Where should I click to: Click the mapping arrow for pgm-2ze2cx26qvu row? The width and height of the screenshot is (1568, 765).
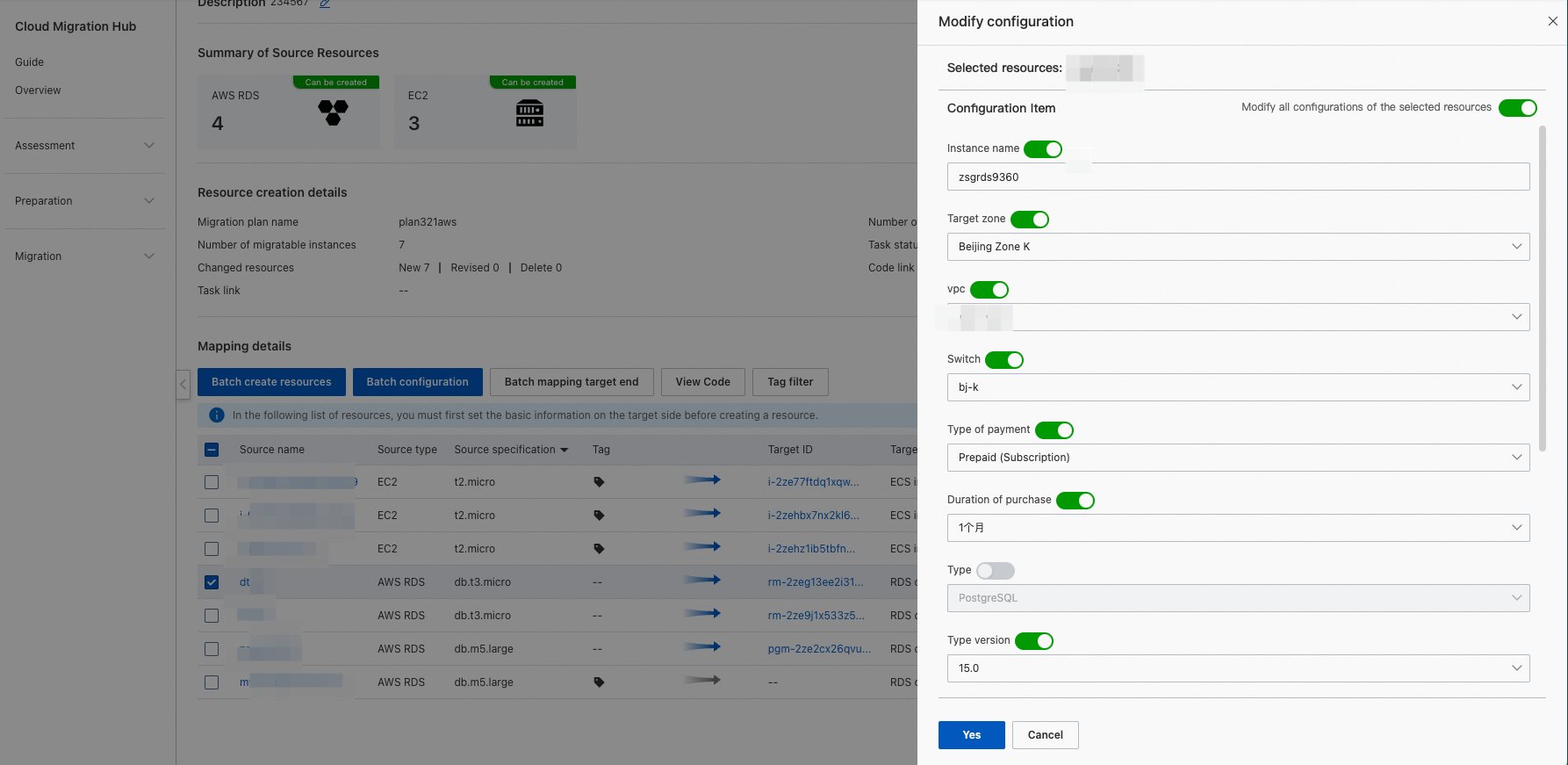[702, 646]
